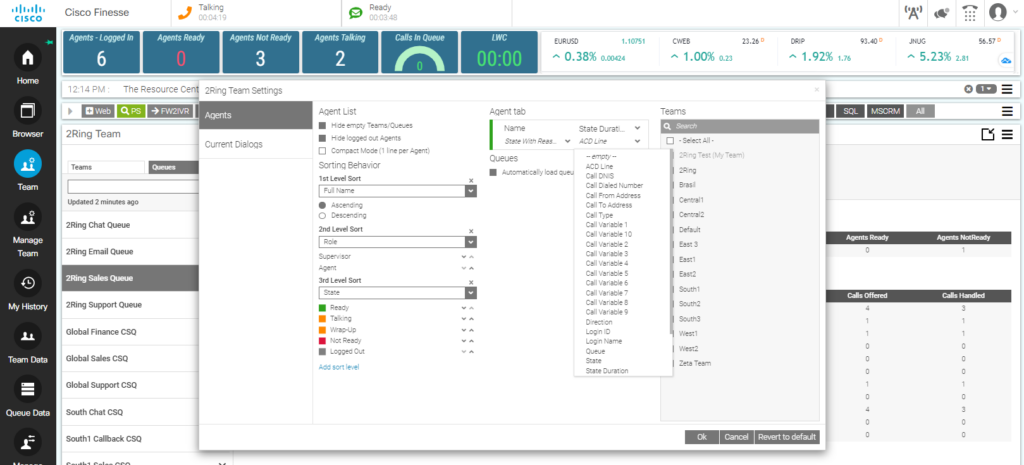Open the Browser sidebar icon
The width and height of the screenshot is (1024, 465).
(x=27, y=111)
